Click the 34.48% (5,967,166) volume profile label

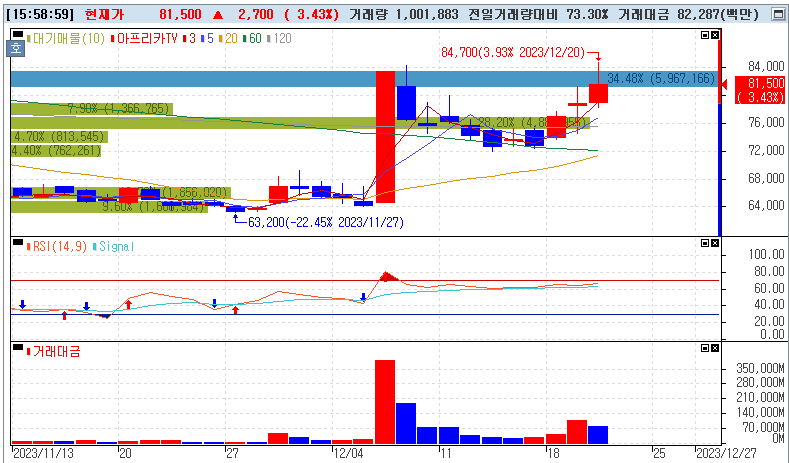(x=661, y=79)
